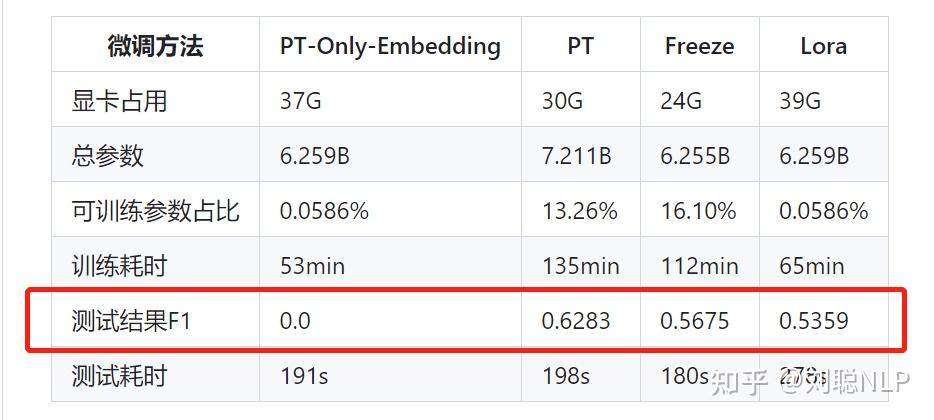Click the 测试耗时 row label
This screenshot has width=934, height=420.
point(119,376)
